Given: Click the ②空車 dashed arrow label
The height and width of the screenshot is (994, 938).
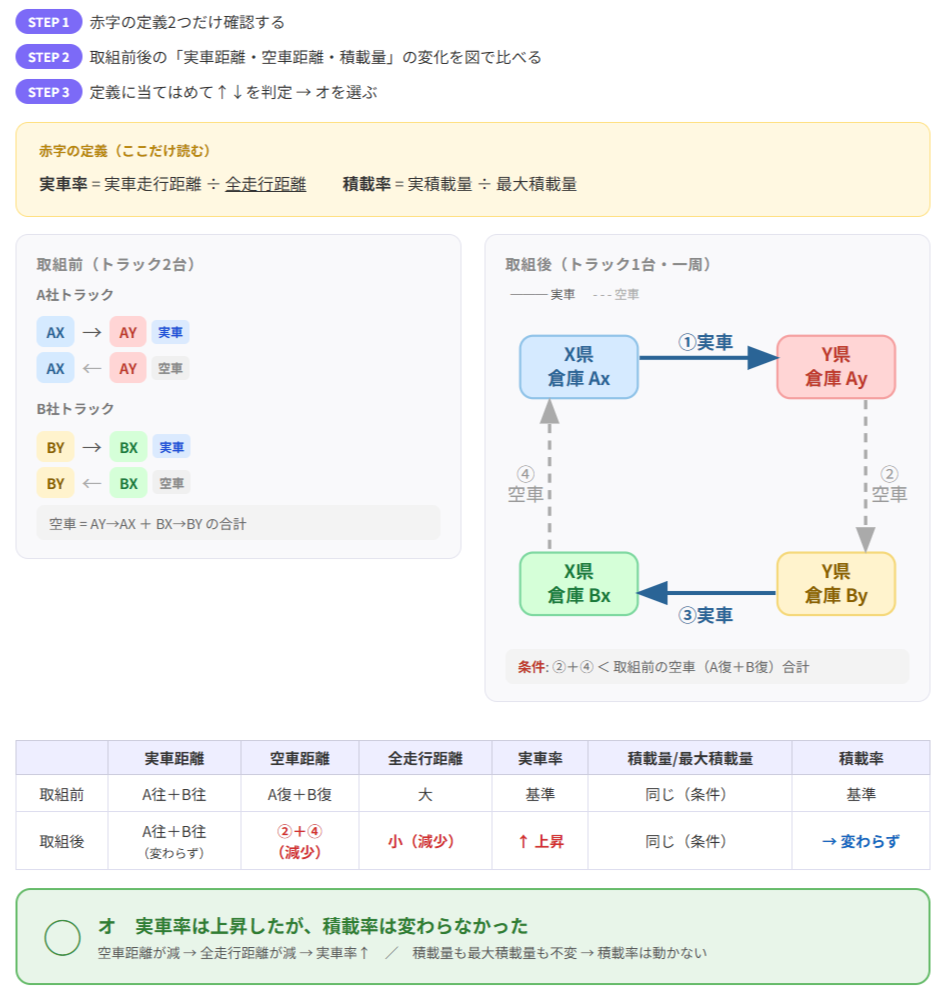Looking at the screenshot, I should 889,484.
